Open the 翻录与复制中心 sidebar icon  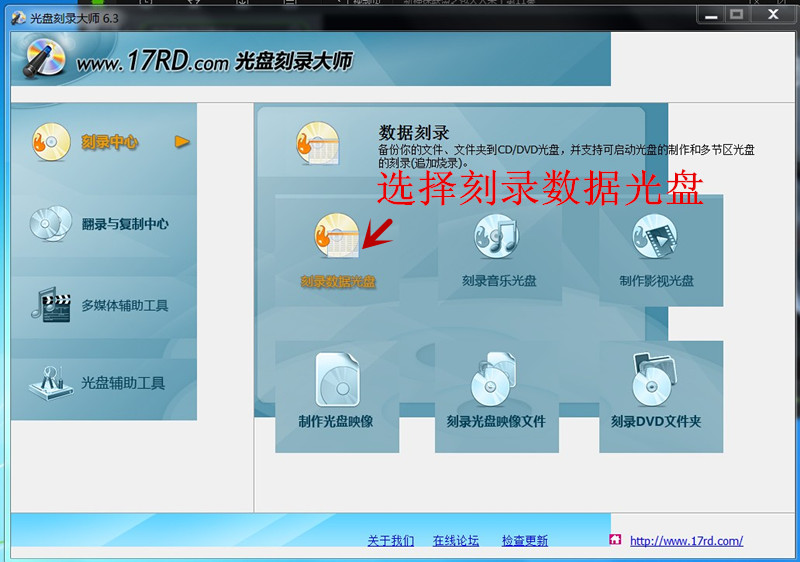pyautogui.click(x=50, y=223)
